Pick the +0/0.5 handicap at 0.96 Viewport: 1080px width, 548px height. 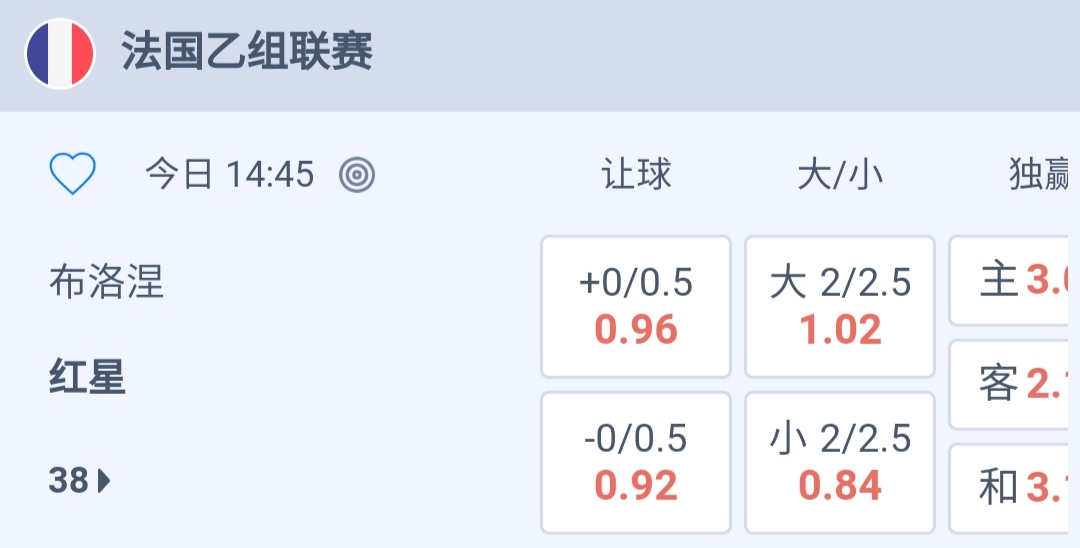pos(636,306)
